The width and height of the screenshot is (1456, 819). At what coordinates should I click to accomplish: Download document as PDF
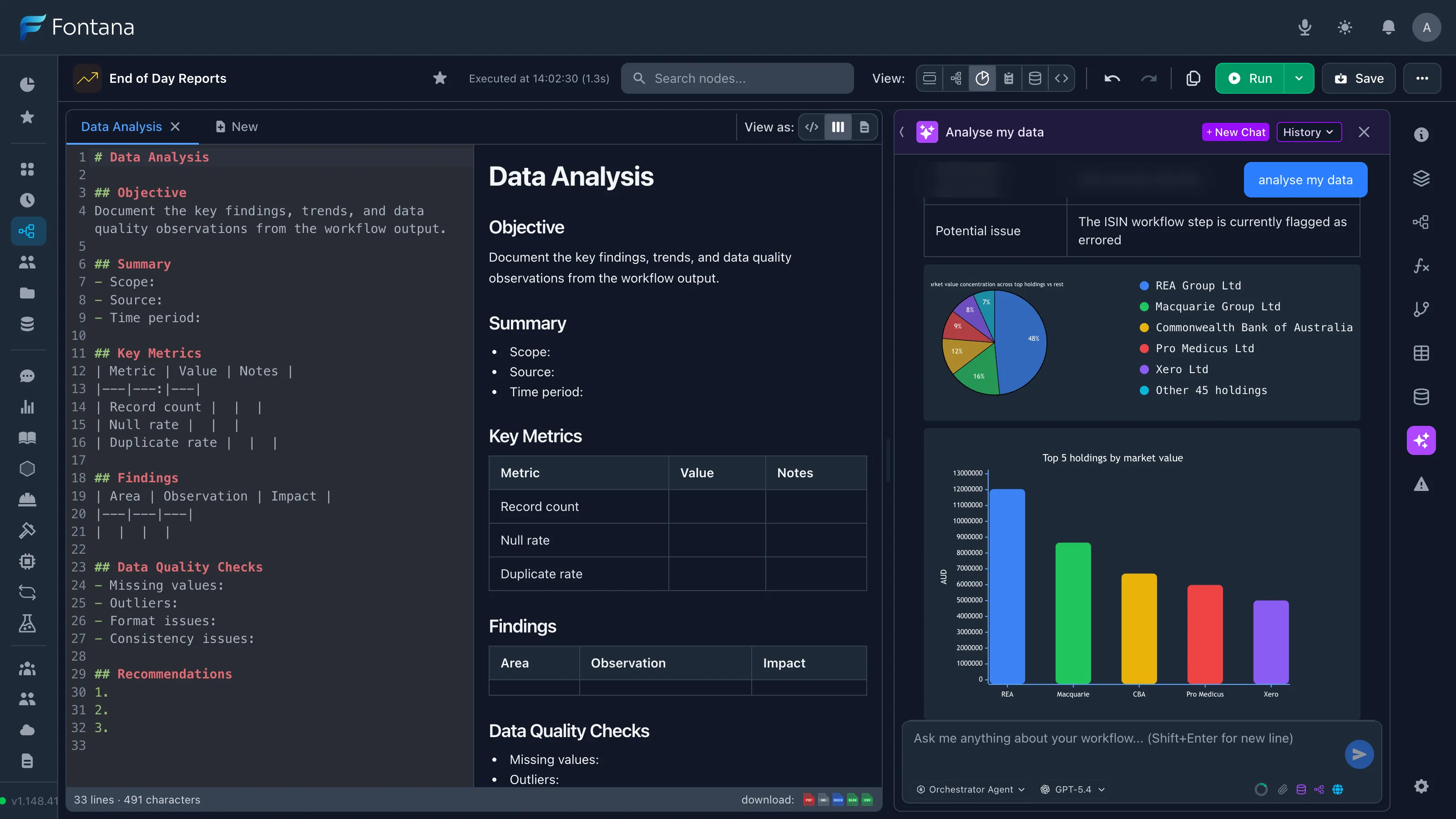(x=809, y=799)
